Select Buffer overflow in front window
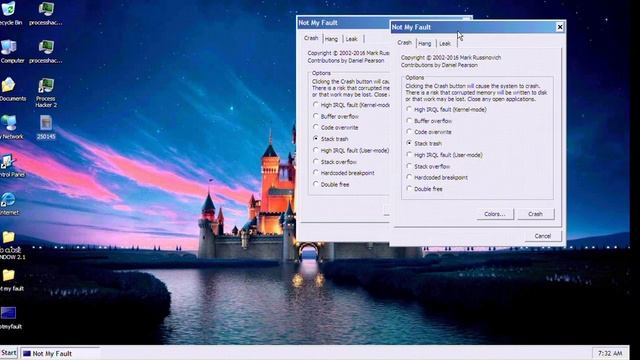640x360 pixels. click(x=429, y=121)
